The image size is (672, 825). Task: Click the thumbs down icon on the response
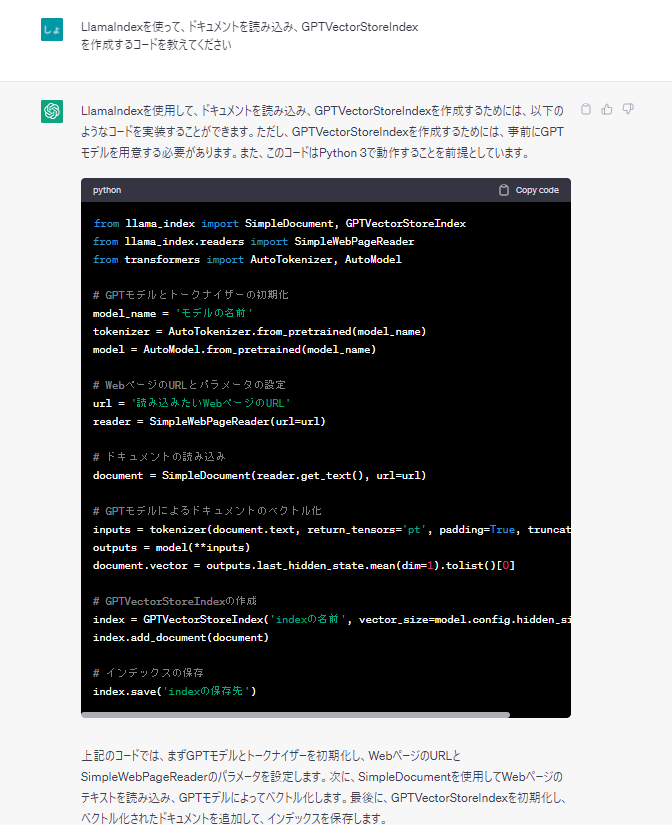point(628,109)
